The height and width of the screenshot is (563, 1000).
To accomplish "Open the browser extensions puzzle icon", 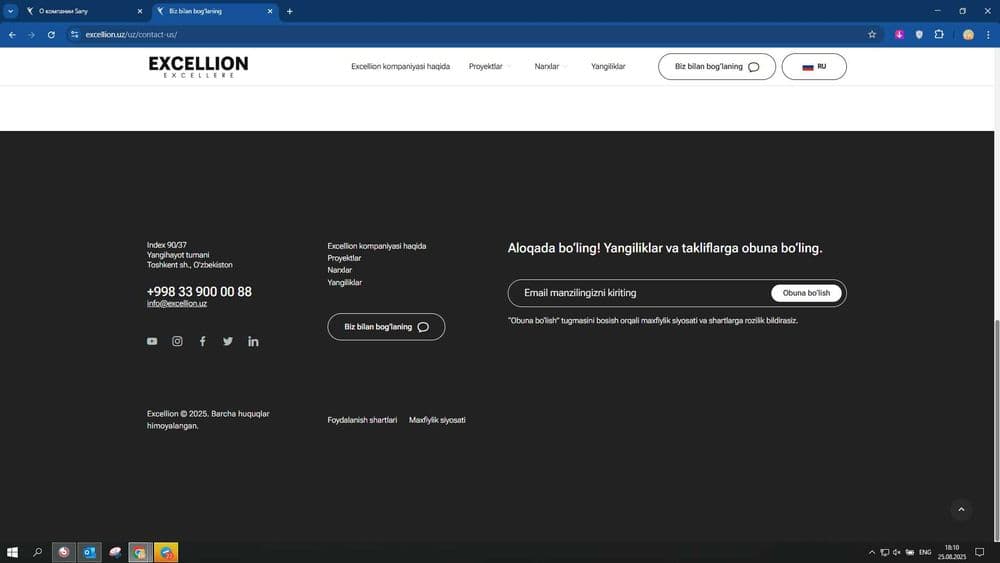I will [x=939, y=34].
